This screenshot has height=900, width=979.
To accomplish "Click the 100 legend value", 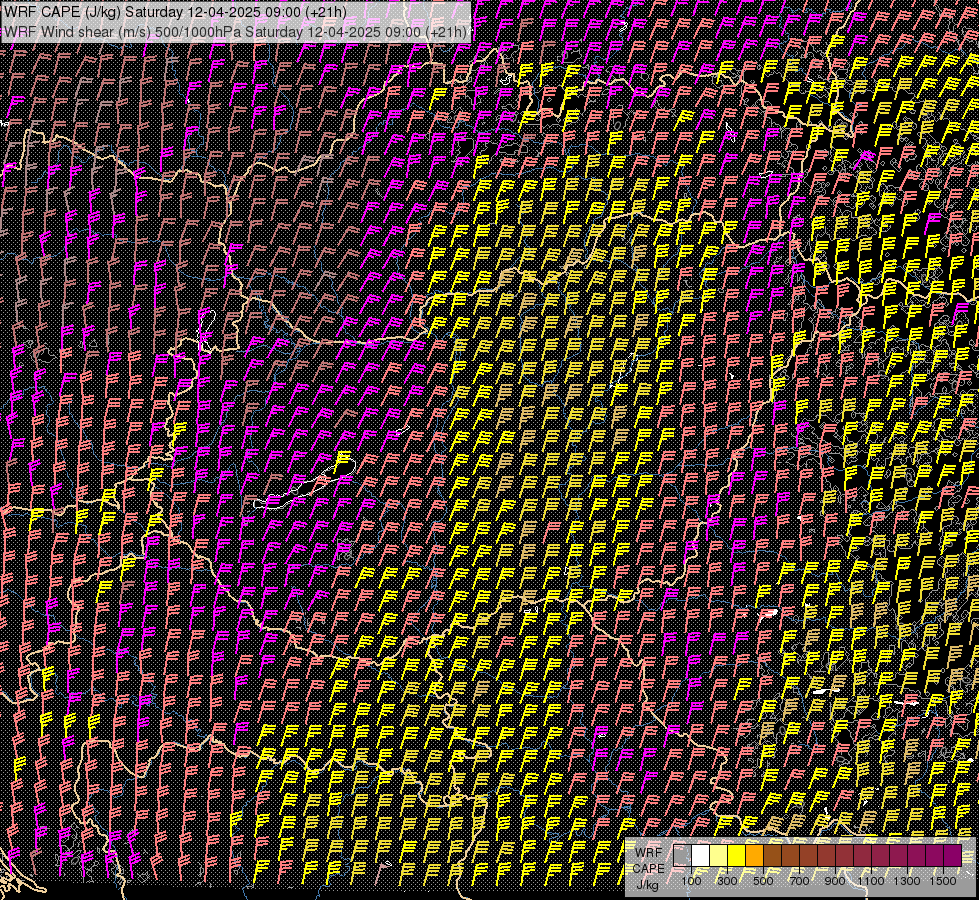I will pos(691,881).
